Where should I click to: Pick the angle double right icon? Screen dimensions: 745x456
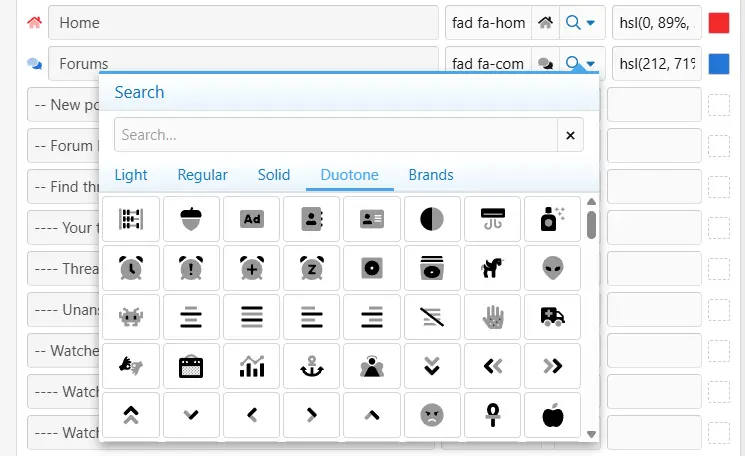[x=553, y=366]
